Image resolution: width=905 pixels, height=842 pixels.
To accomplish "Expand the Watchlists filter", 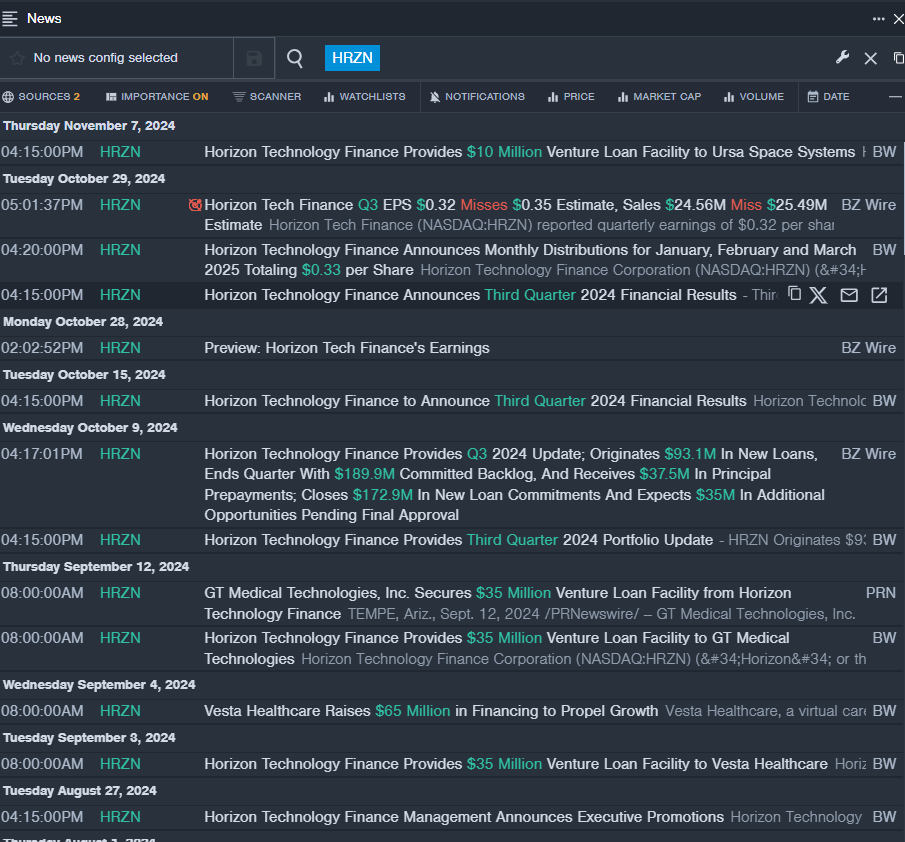I will click(x=364, y=97).
